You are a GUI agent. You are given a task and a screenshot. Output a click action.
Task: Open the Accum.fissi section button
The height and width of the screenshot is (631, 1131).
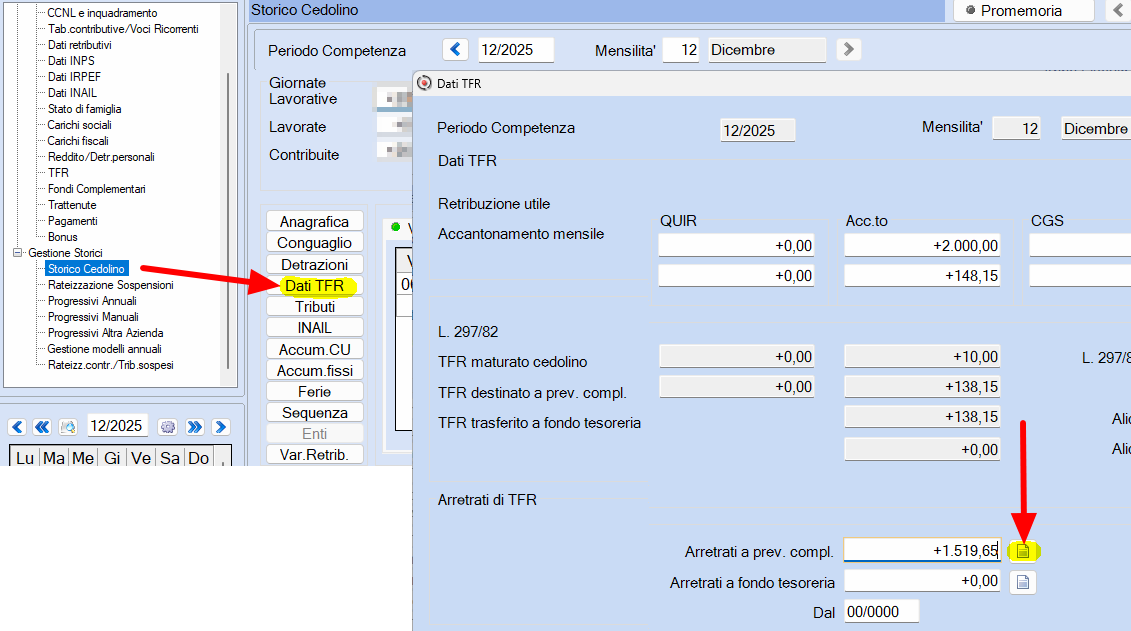(x=314, y=371)
